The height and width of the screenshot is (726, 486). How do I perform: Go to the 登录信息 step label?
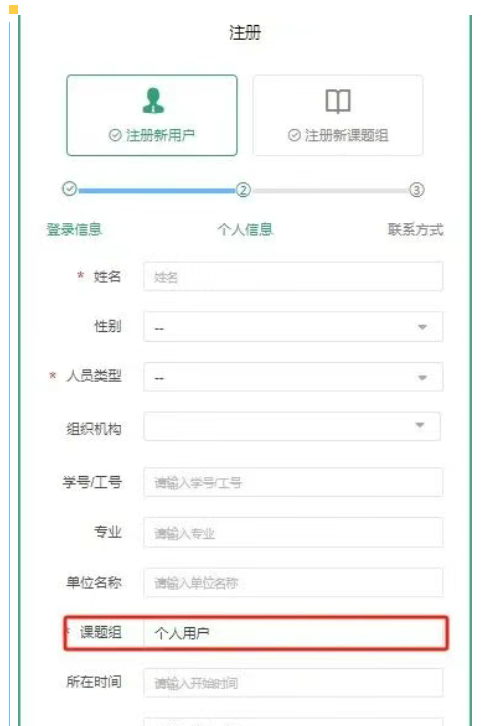coord(74,229)
